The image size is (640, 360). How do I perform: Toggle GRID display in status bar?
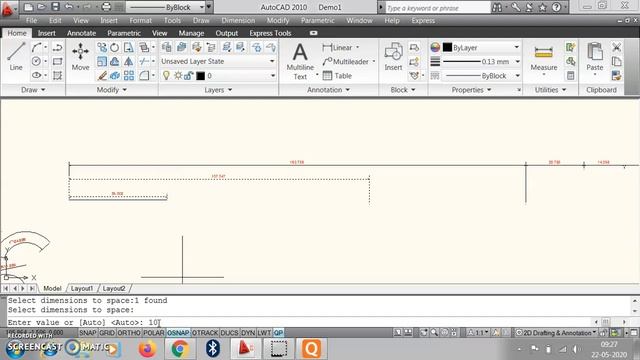[x=107, y=333]
